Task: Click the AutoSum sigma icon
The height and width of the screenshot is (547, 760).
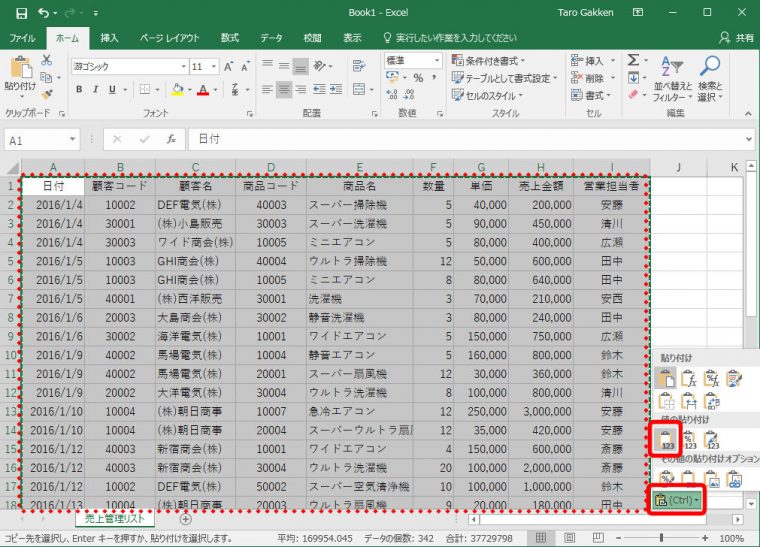Action: pyautogui.click(x=633, y=60)
